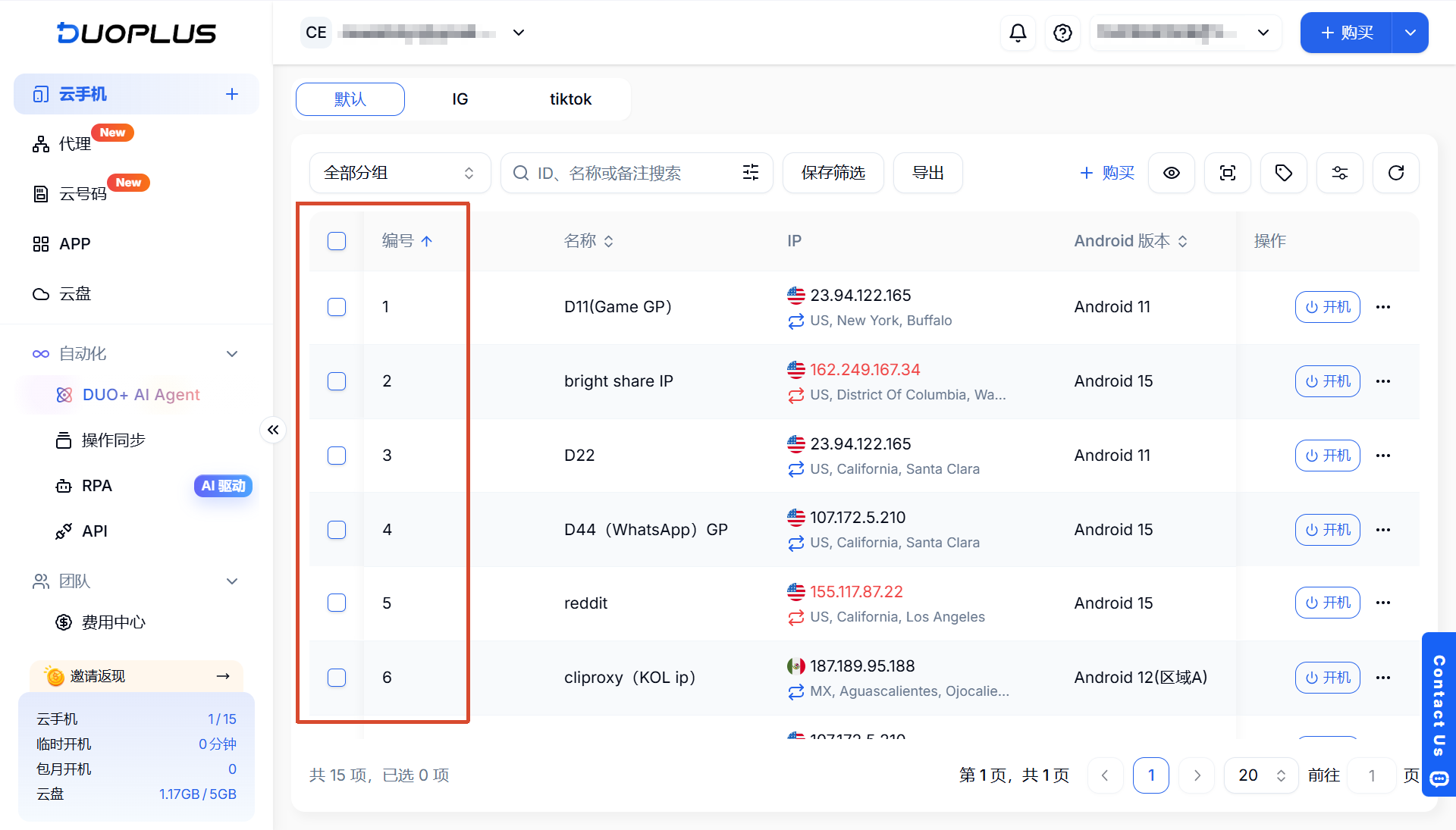Collapse the 团队 section
The image size is (1456, 830).
pyautogui.click(x=232, y=581)
